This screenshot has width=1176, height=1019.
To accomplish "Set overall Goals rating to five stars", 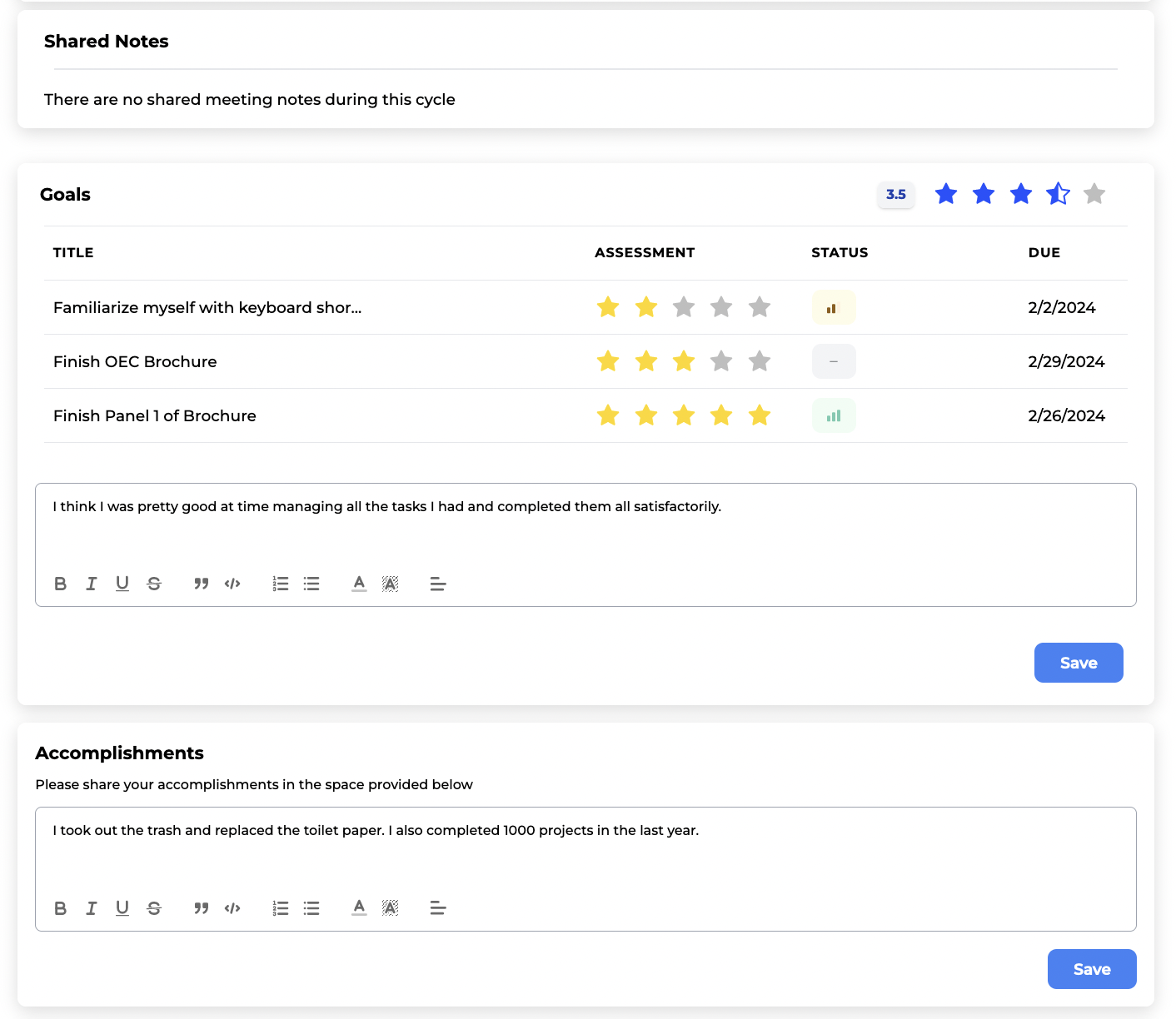I will [1094, 194].
